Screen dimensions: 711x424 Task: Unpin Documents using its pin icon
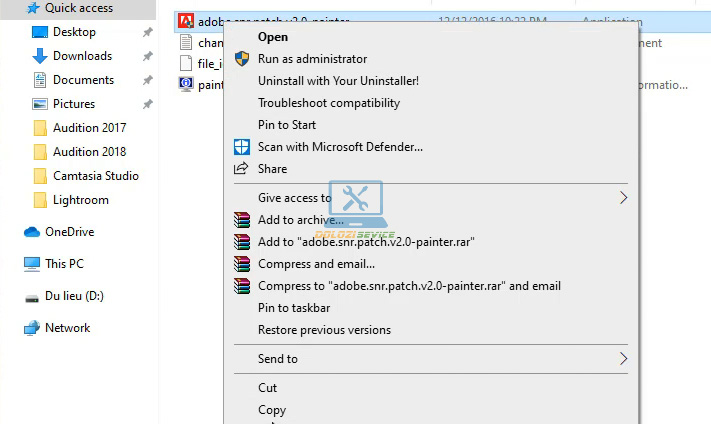pyautogui.click(x=148, y=80)
